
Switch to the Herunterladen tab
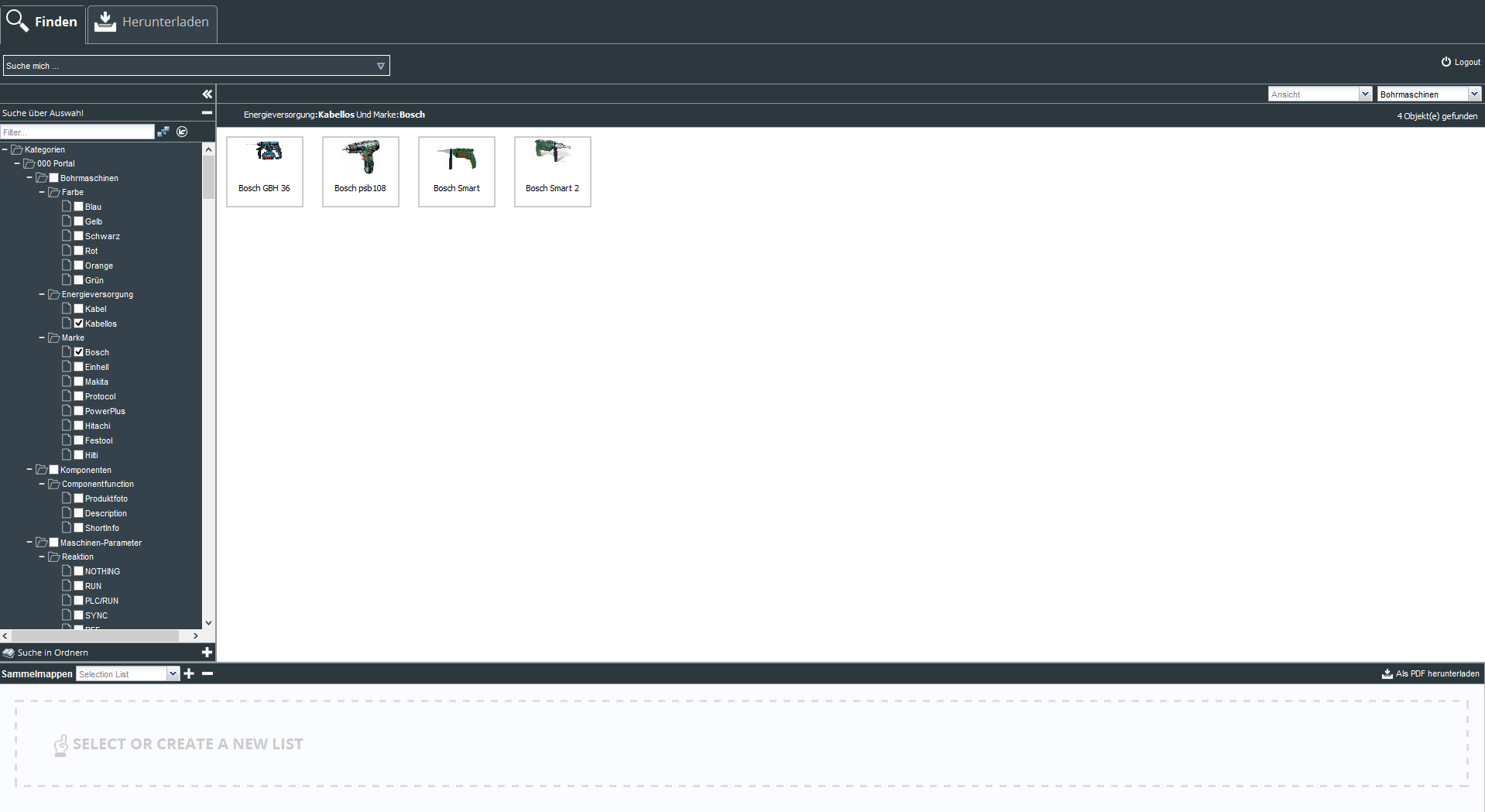(x=153, y=24)
